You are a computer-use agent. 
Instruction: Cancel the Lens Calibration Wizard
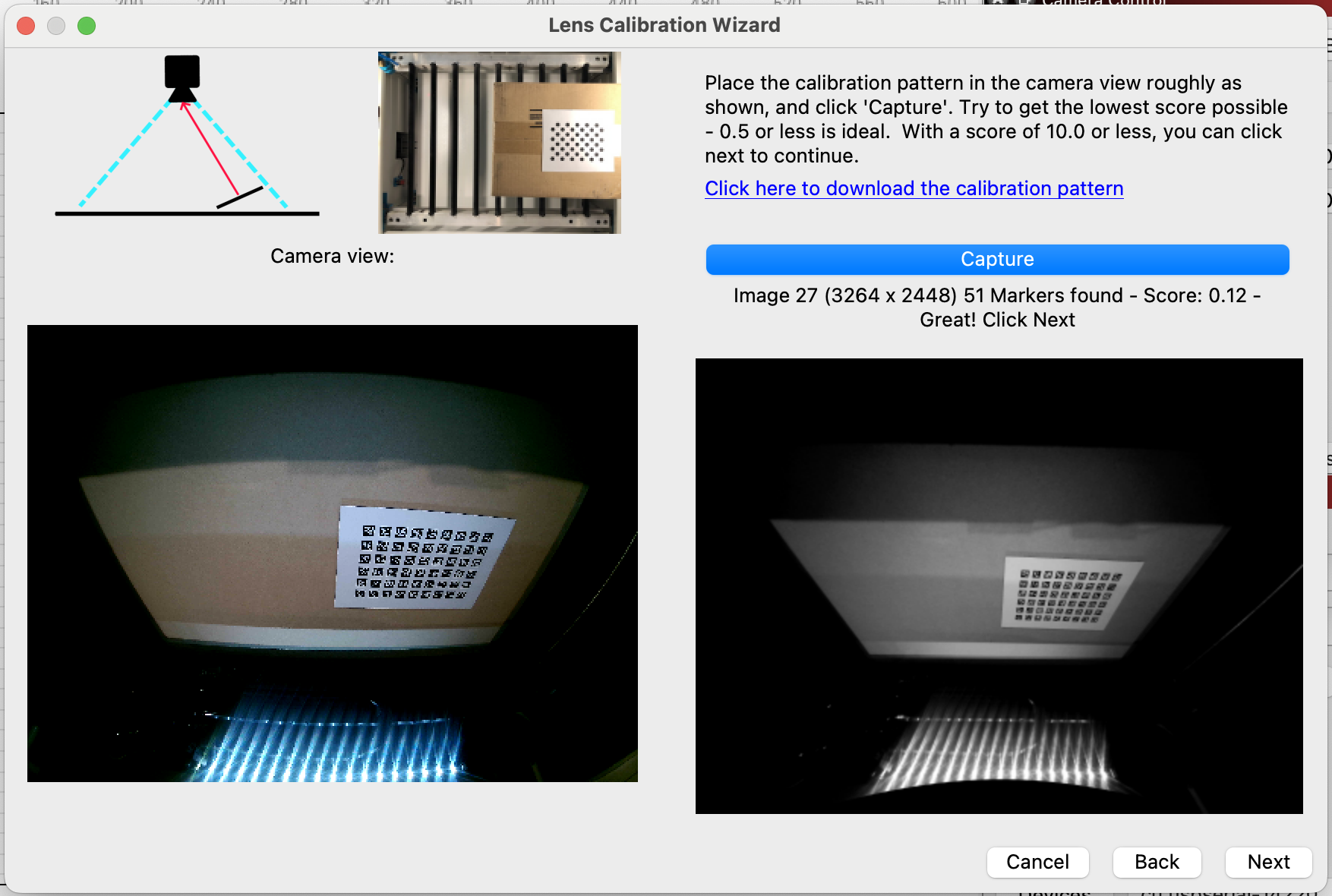(x=1037, y=862)
